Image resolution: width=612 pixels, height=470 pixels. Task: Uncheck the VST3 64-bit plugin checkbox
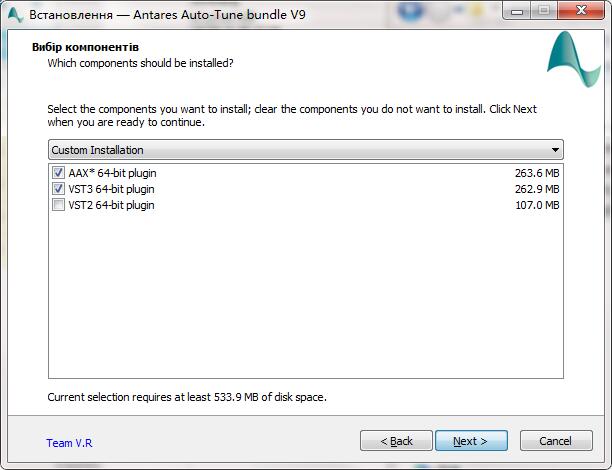click(58, 189)
